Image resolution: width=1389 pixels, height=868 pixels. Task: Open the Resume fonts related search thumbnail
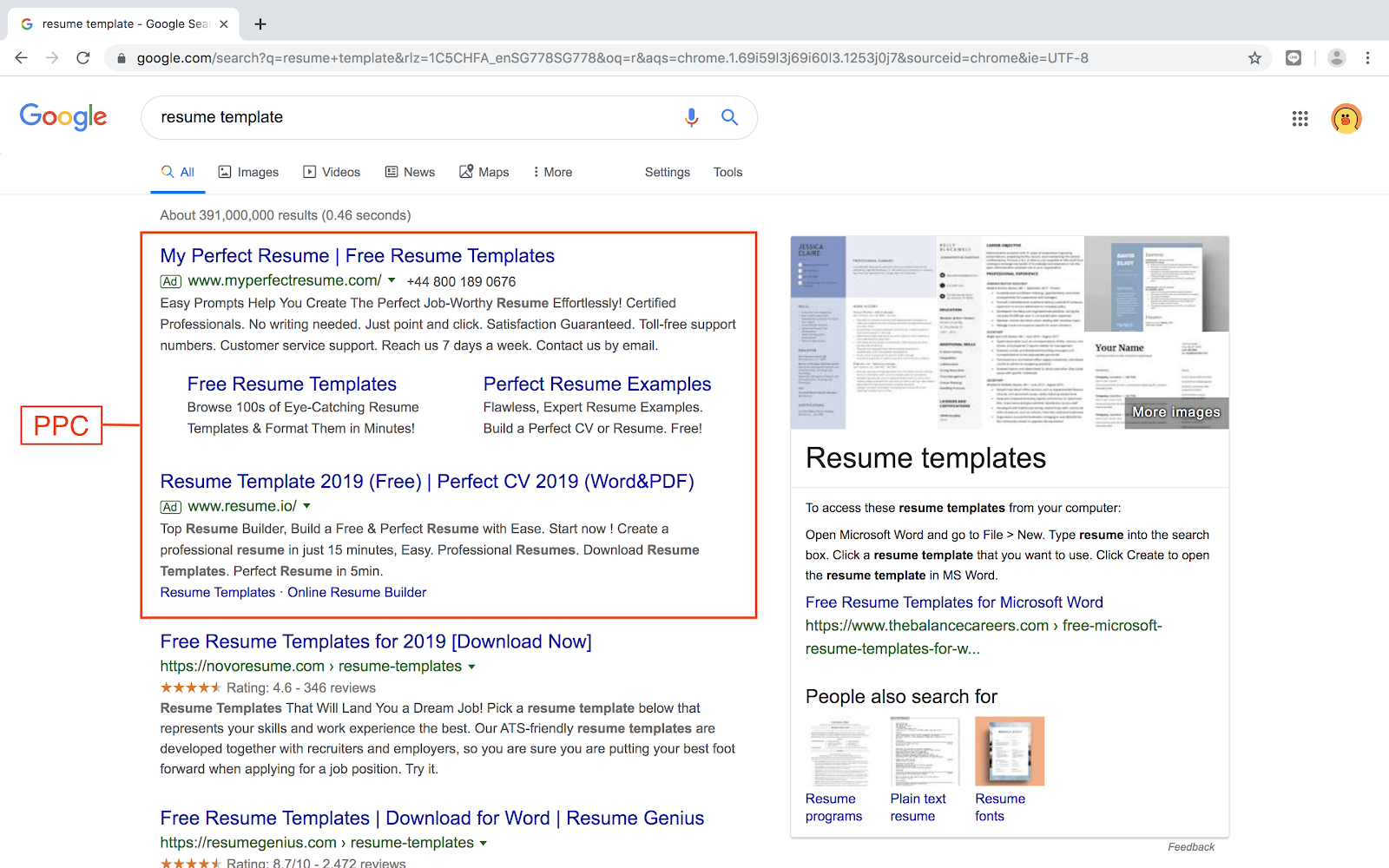click(x=1010, y=752)
